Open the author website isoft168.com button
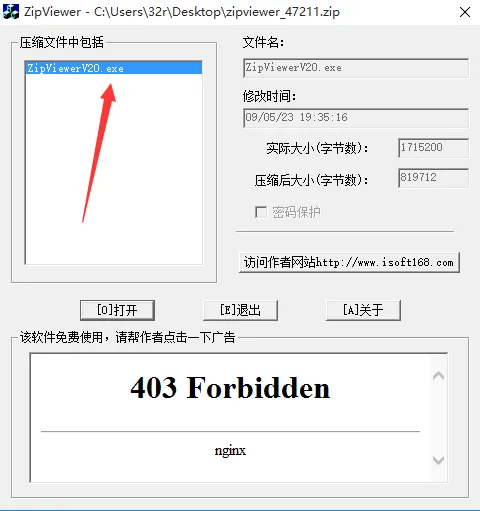Viewport: 480px width, 511px height. (349, 263)
